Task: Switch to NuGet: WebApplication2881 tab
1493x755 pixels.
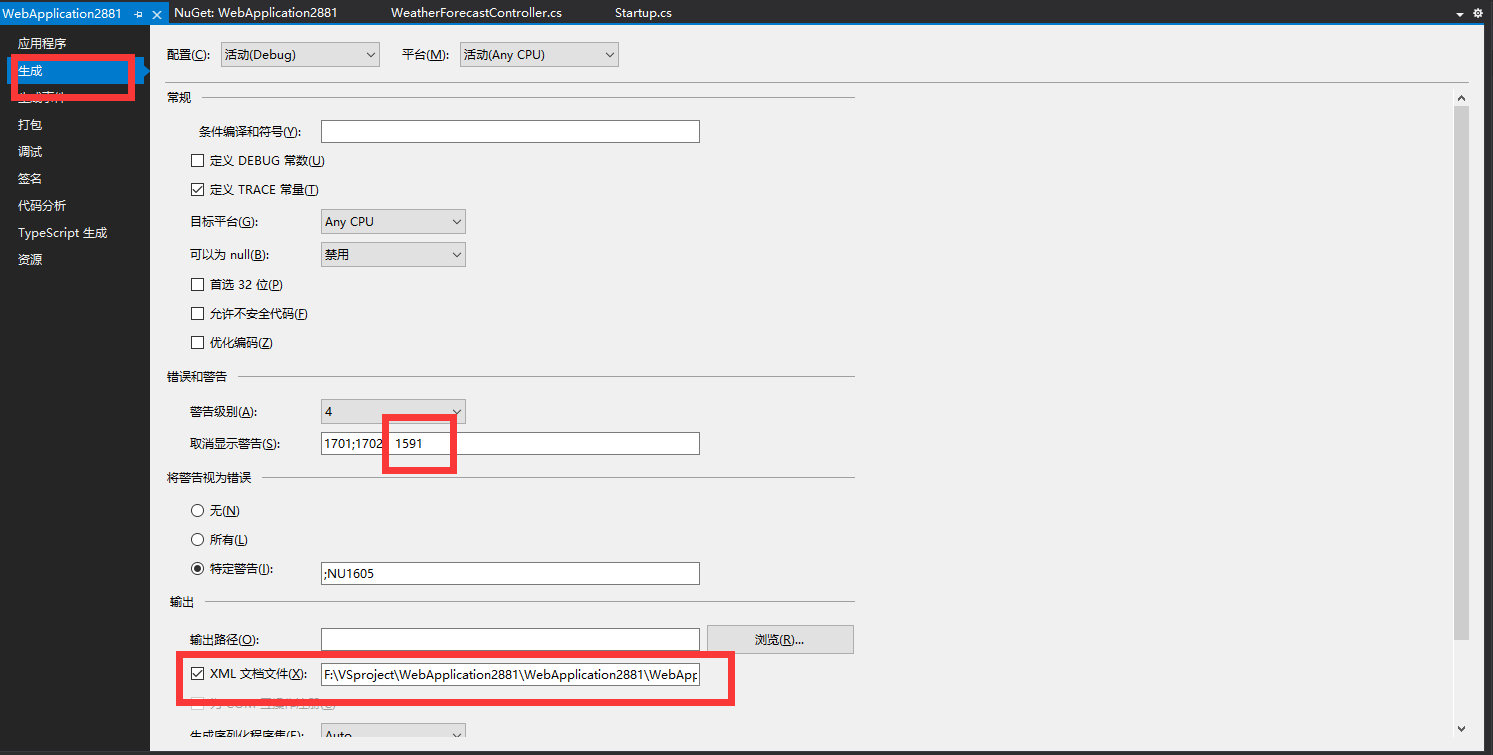Action: (255, 13)
